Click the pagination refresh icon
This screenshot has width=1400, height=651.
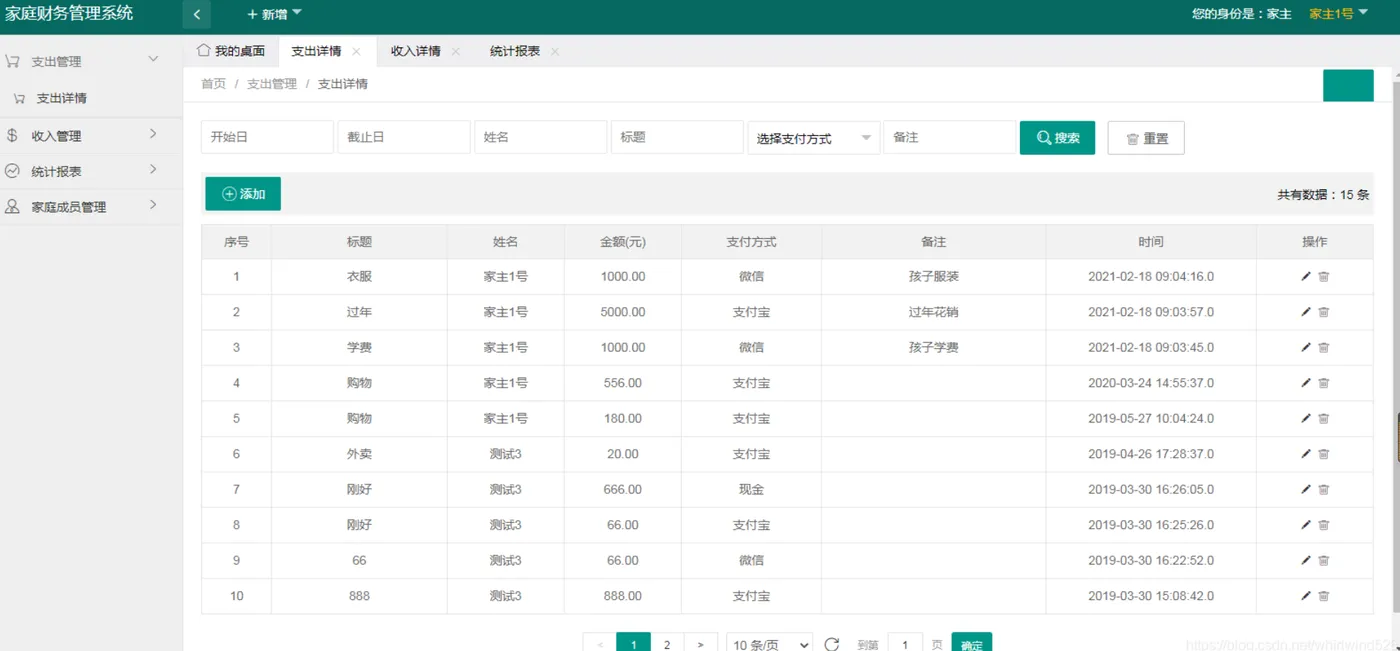point(832,644)
